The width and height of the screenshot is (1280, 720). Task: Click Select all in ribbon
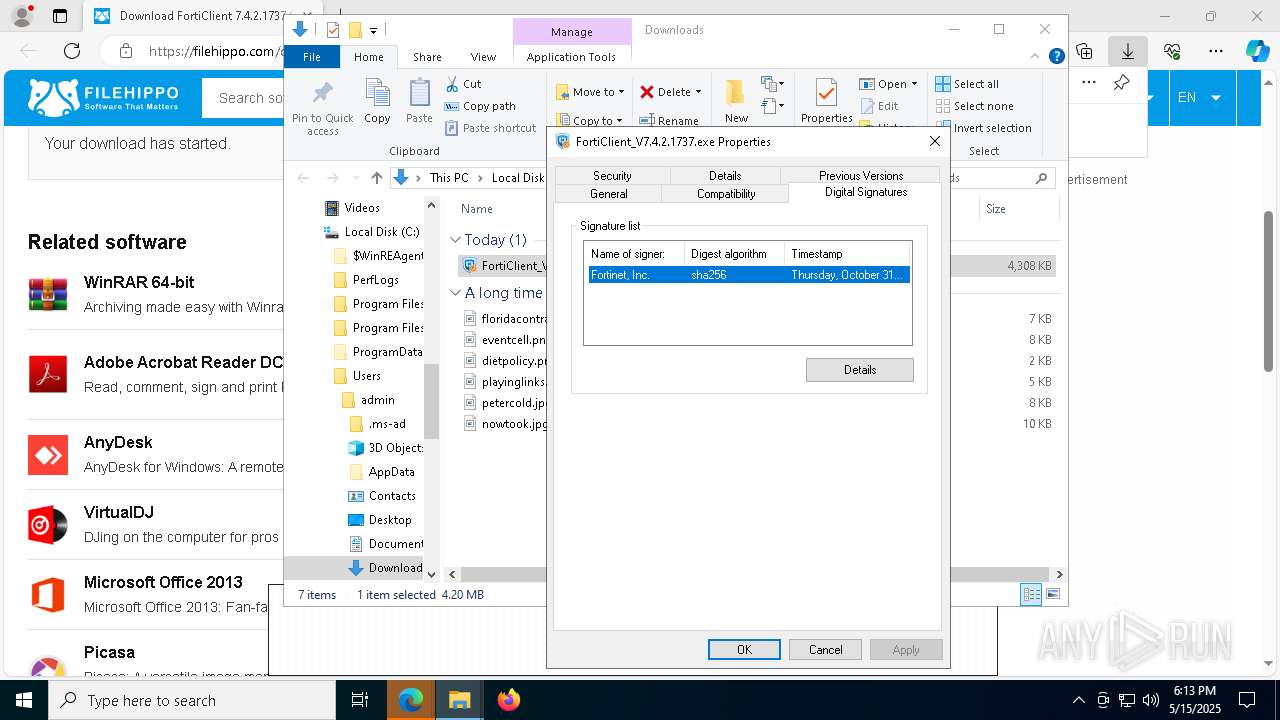click(x=967, y=84)
